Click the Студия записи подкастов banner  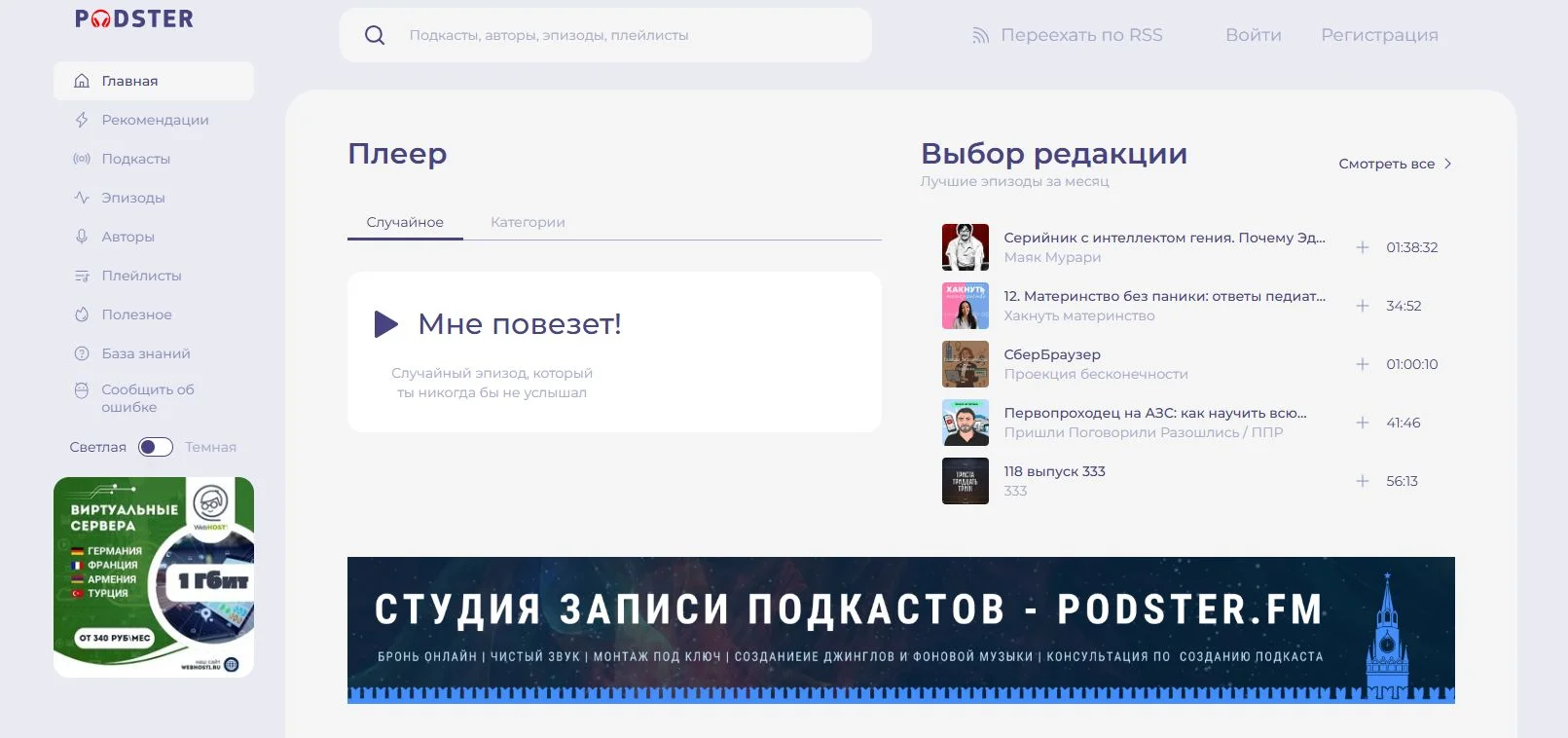tap(901, 630)
